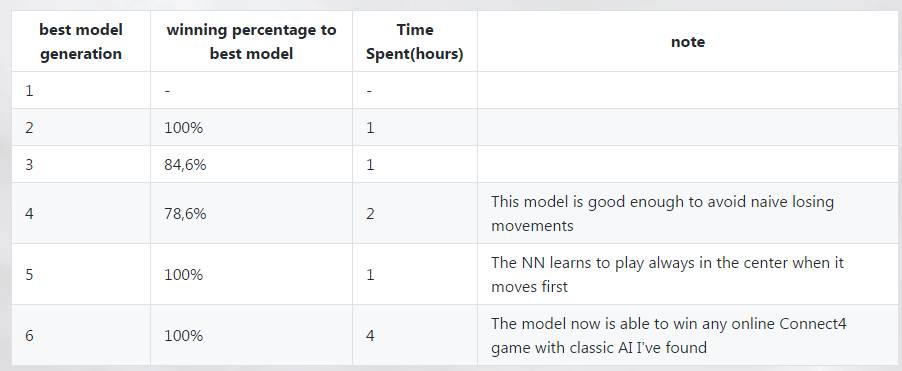Viewport: 902px width, 371px height.
Task: Select the 100% cell in generation 5 row
Action: (x=251, y=274)
